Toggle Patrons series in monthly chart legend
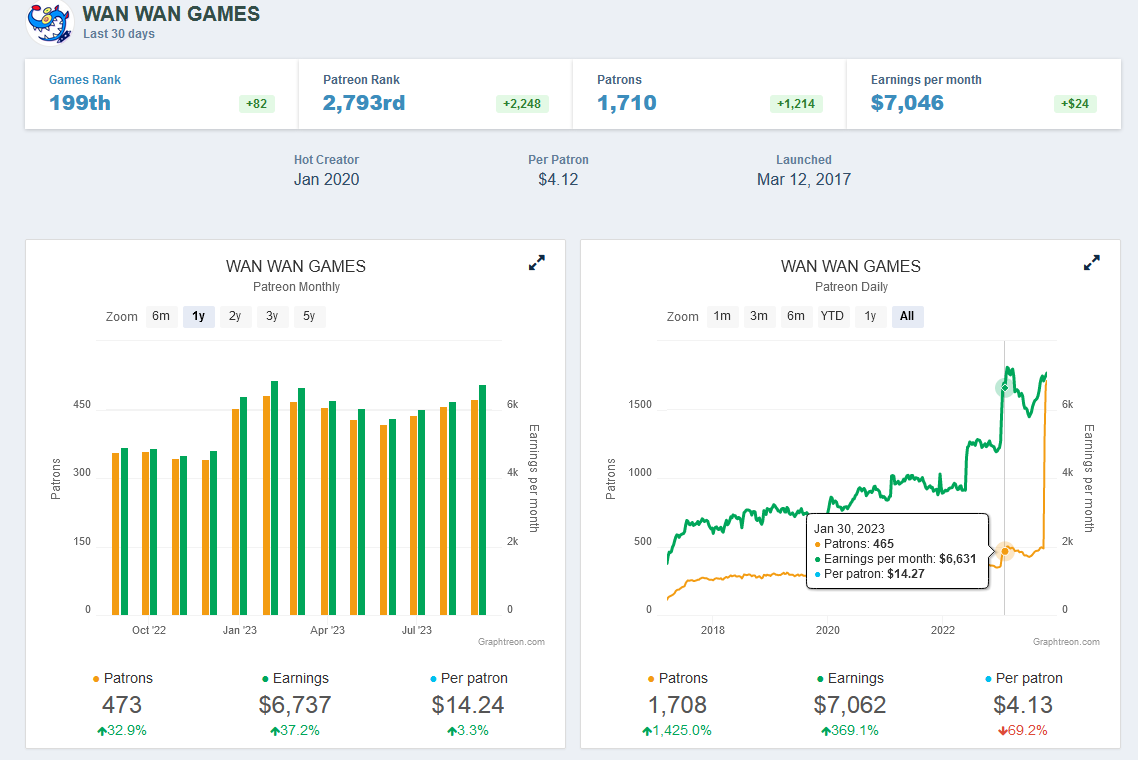This screenshot has height=760, width=1138. (x=123, y=678)
